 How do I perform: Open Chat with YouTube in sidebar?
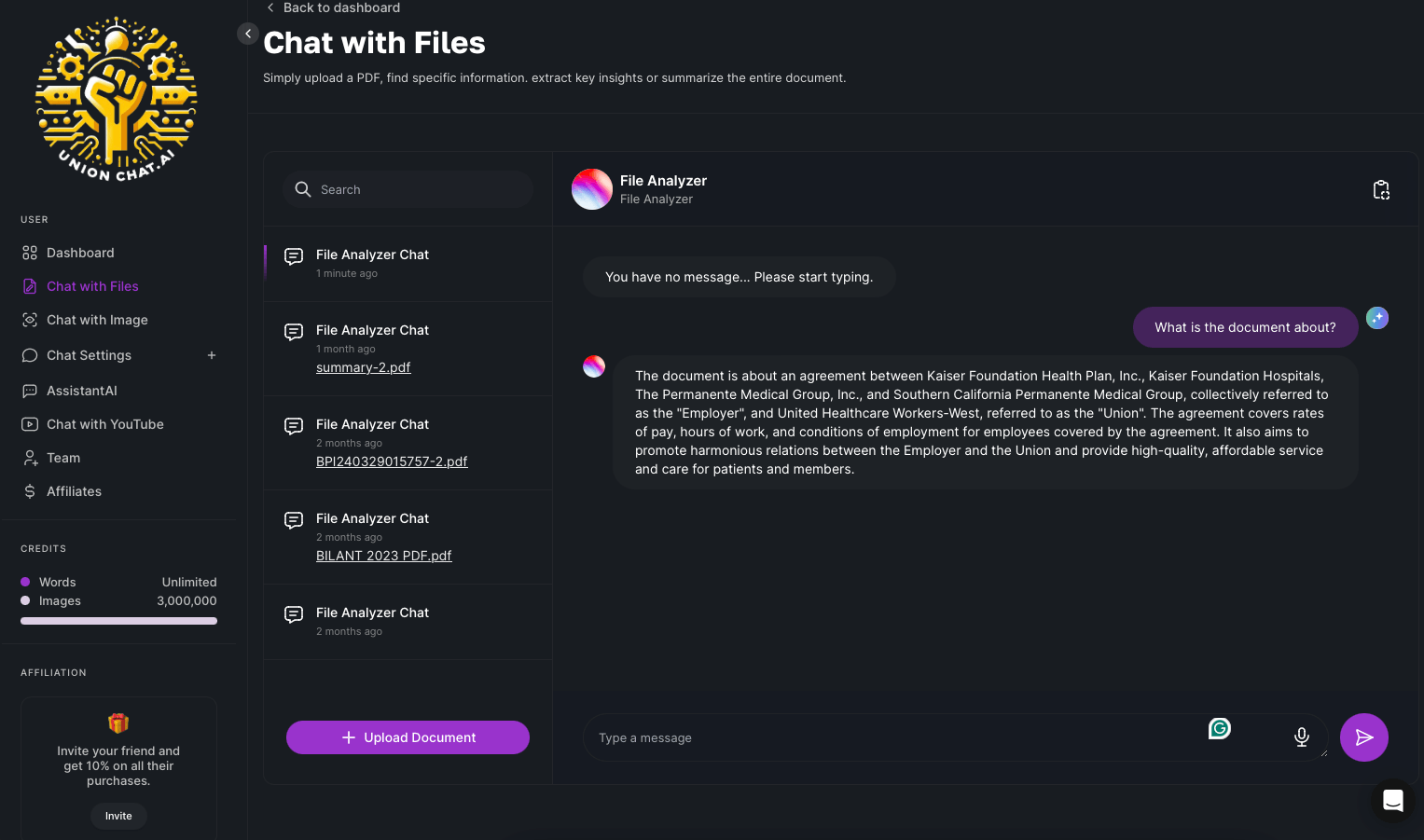104,424
